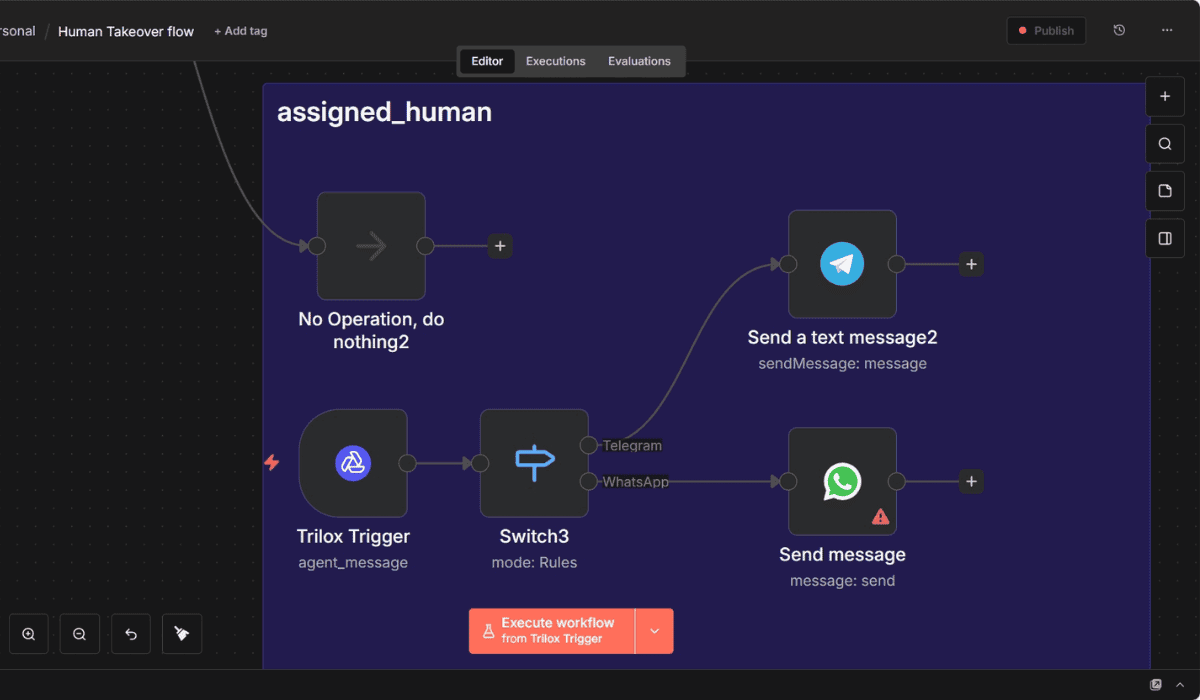Add a tag using + Add tag
This screenshot has width=1200, height=700.
click(240, 31)
